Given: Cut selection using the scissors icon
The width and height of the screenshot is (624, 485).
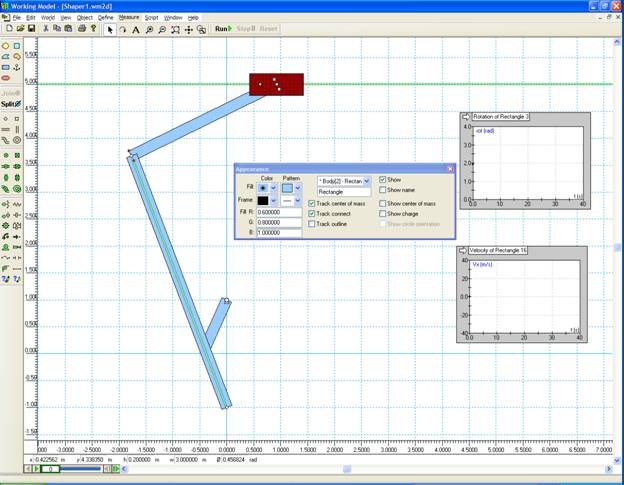Looking at the screenshot, I should [46, 29].
